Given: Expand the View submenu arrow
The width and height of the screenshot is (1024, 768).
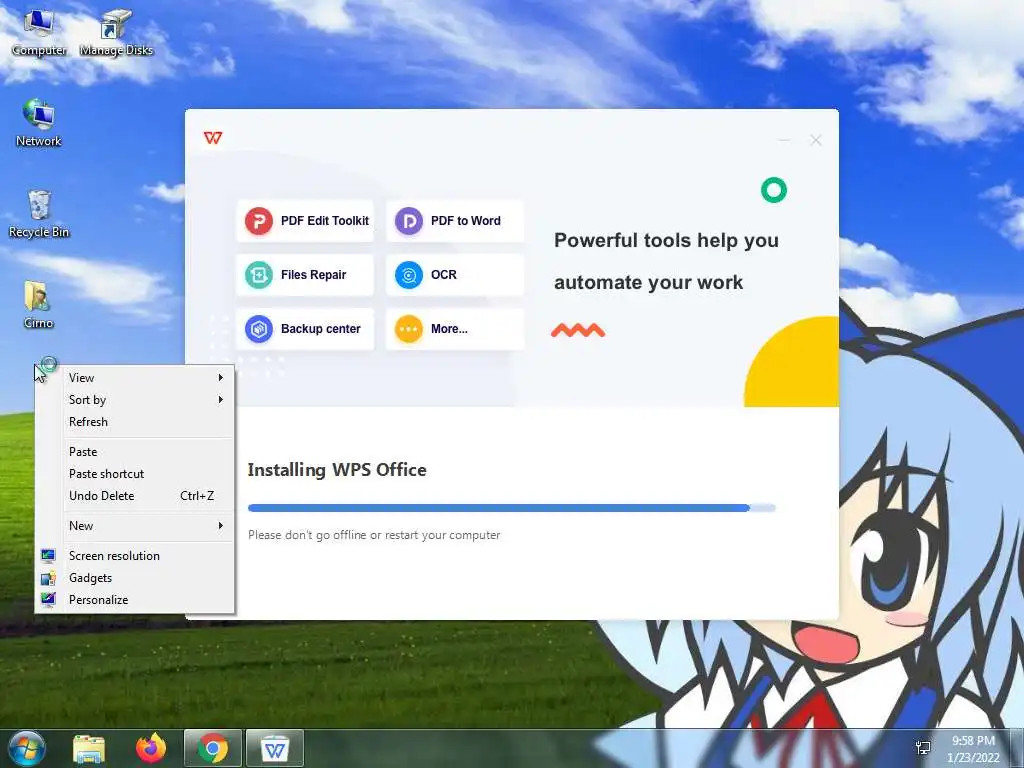Looking at the screenshot, I should pos(221,377).
